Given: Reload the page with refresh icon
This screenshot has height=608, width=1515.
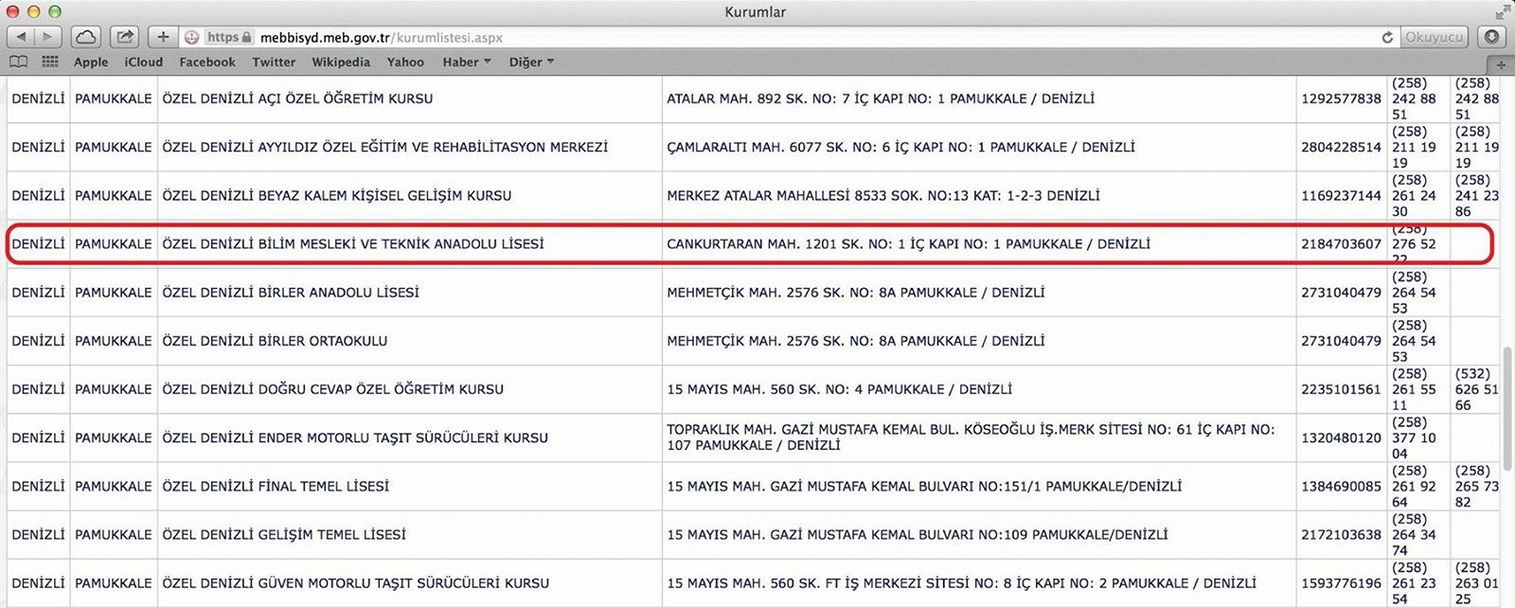Looking at the screenshot, I should (x=1387, y=37).
